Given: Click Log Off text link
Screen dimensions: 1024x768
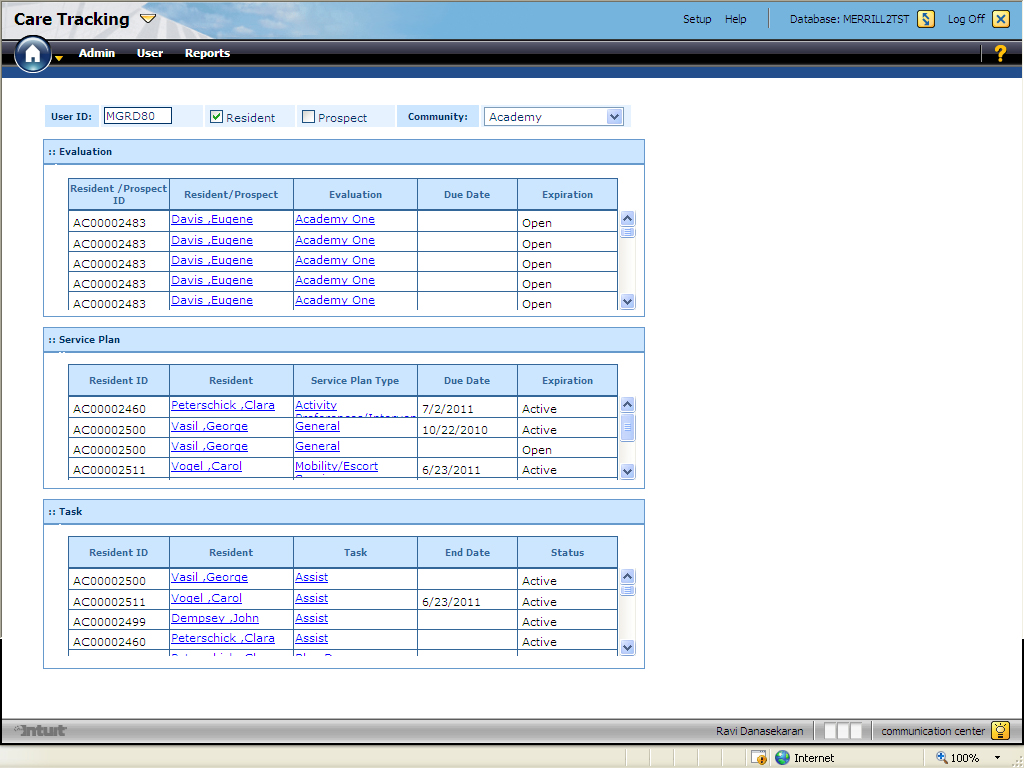Looking at the screenshot, I should (x=966, y=19).
